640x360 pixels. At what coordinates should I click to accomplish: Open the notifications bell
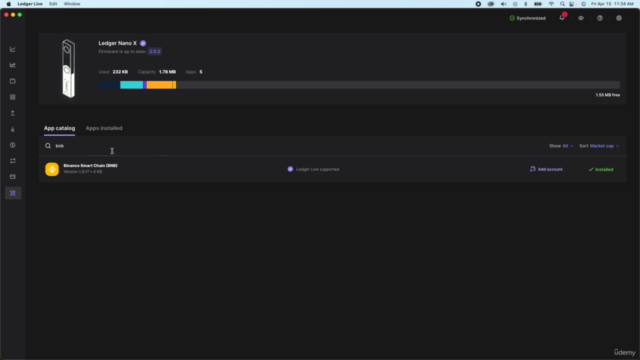[x=562, y=18]
